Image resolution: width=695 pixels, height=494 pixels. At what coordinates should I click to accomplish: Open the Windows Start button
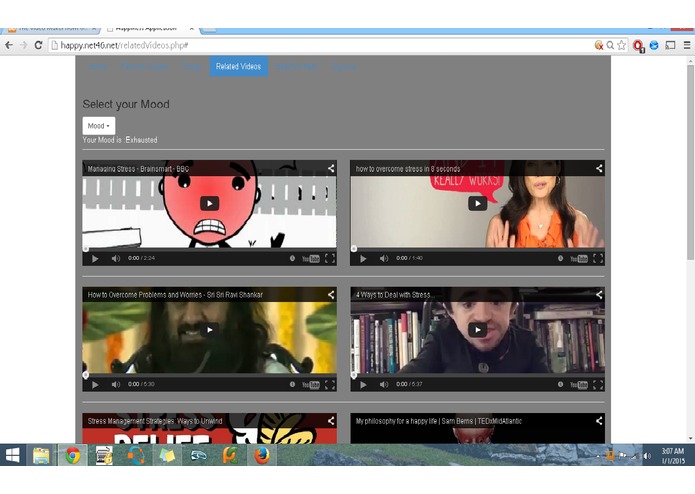12,455
